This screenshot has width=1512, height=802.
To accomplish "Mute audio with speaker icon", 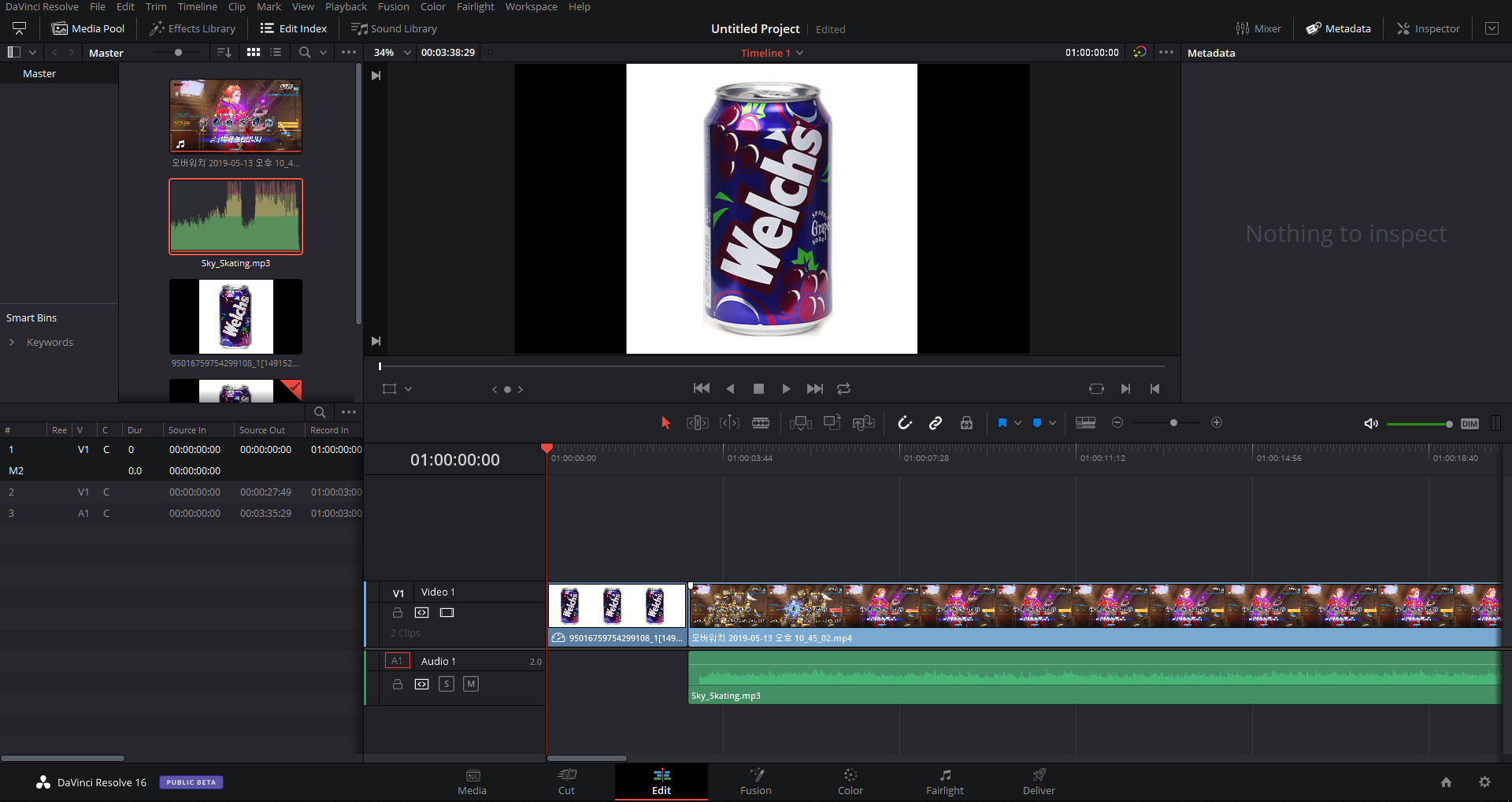I will [1371, 424].
